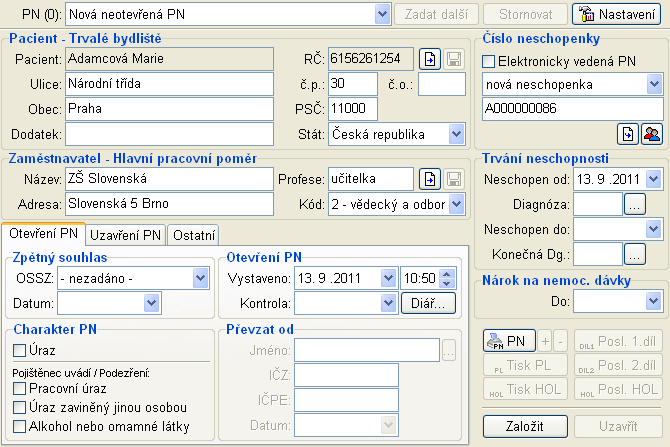The width and height of the screenshot is (670, 447).
Task: Enable Elektronicky vedená PN checkbox
Action: 489,62
